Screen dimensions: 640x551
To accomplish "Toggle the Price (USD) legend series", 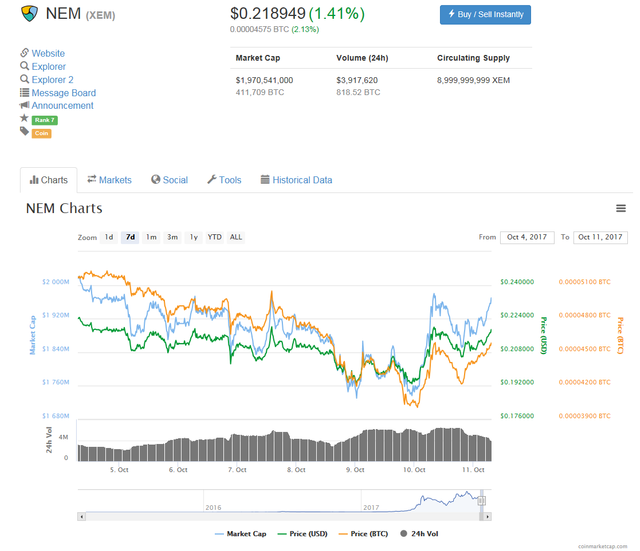I will pyautogui.click(x=302, y=534).
